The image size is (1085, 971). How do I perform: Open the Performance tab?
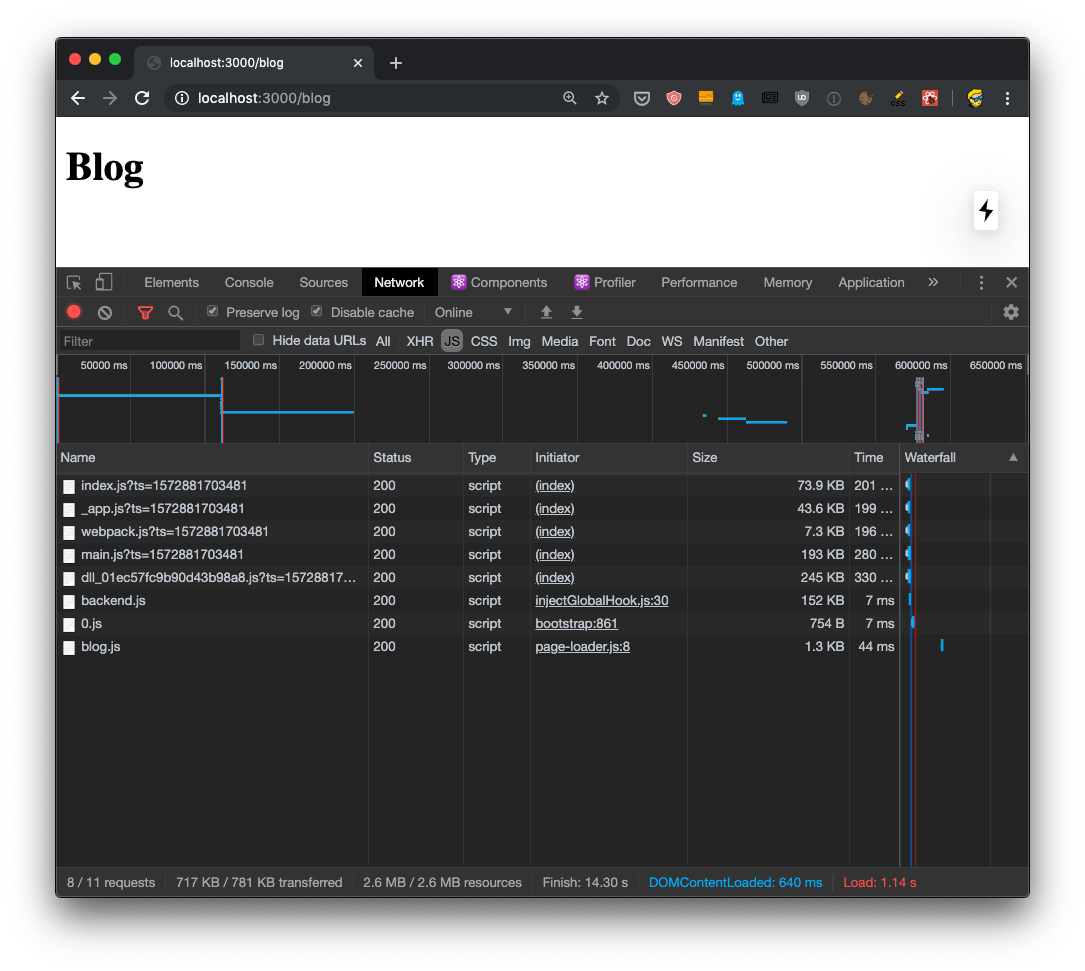[699, 282]
